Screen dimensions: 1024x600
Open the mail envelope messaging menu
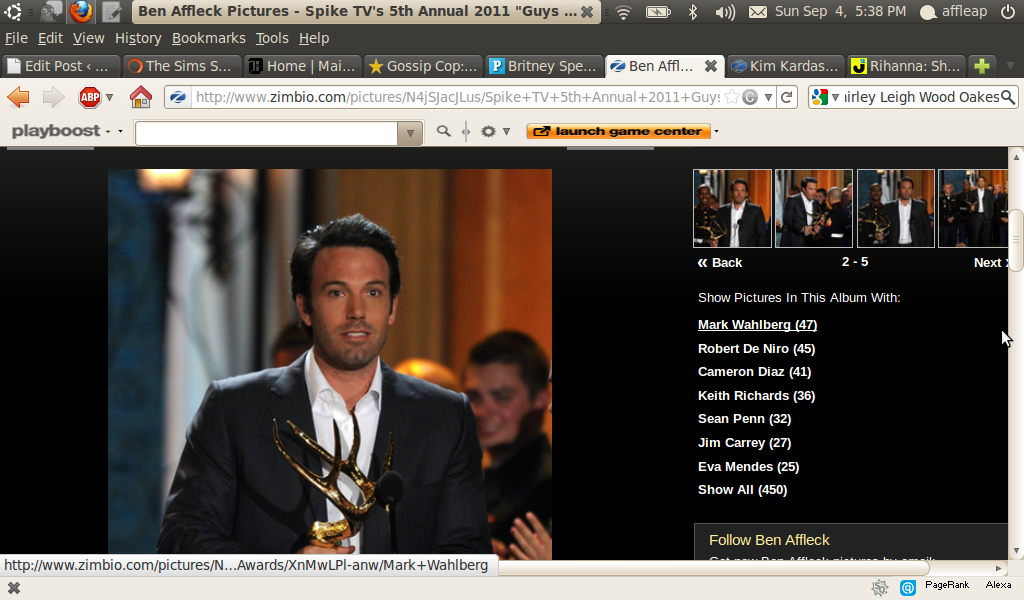[758, 12]
